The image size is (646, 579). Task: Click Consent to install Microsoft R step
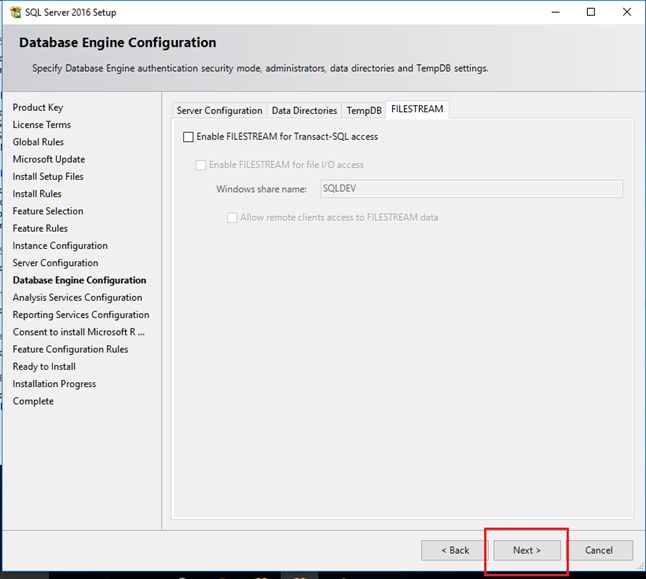tap(79, 332)
